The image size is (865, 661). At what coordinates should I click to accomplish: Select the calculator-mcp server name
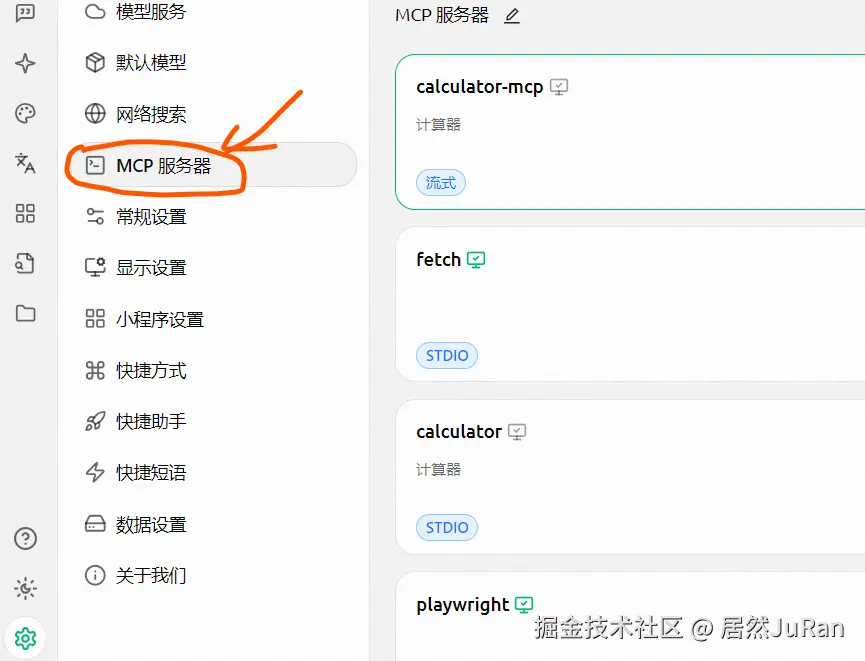(479, 87)
